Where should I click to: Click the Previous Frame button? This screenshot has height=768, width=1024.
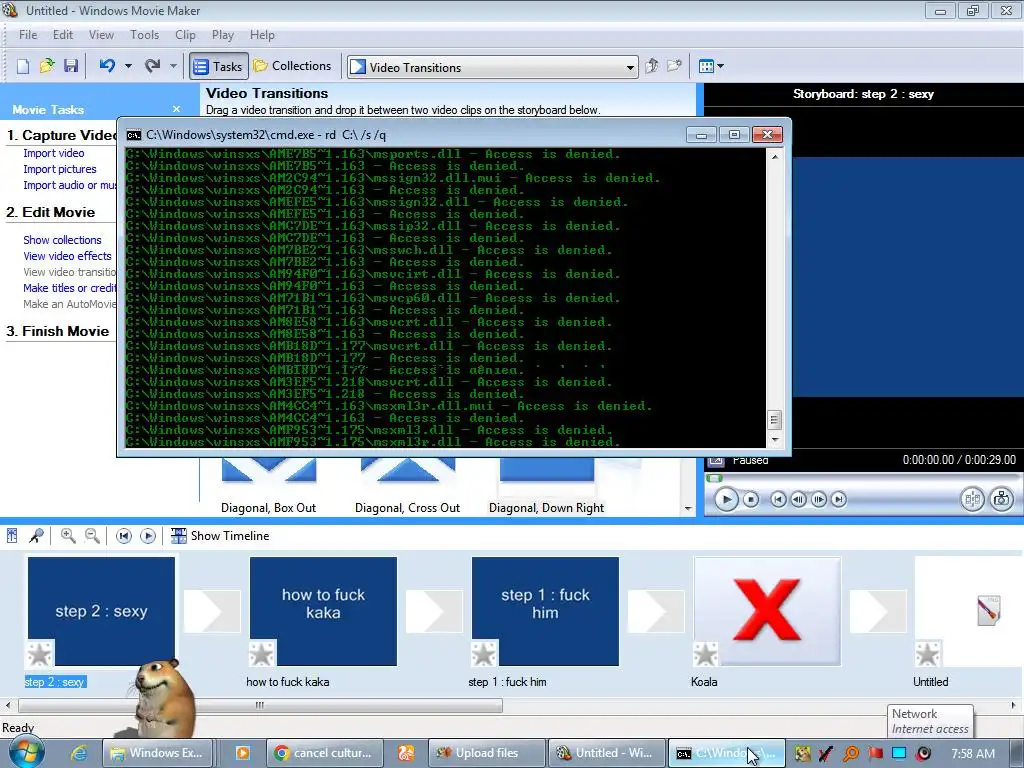[x=798, y=500]
